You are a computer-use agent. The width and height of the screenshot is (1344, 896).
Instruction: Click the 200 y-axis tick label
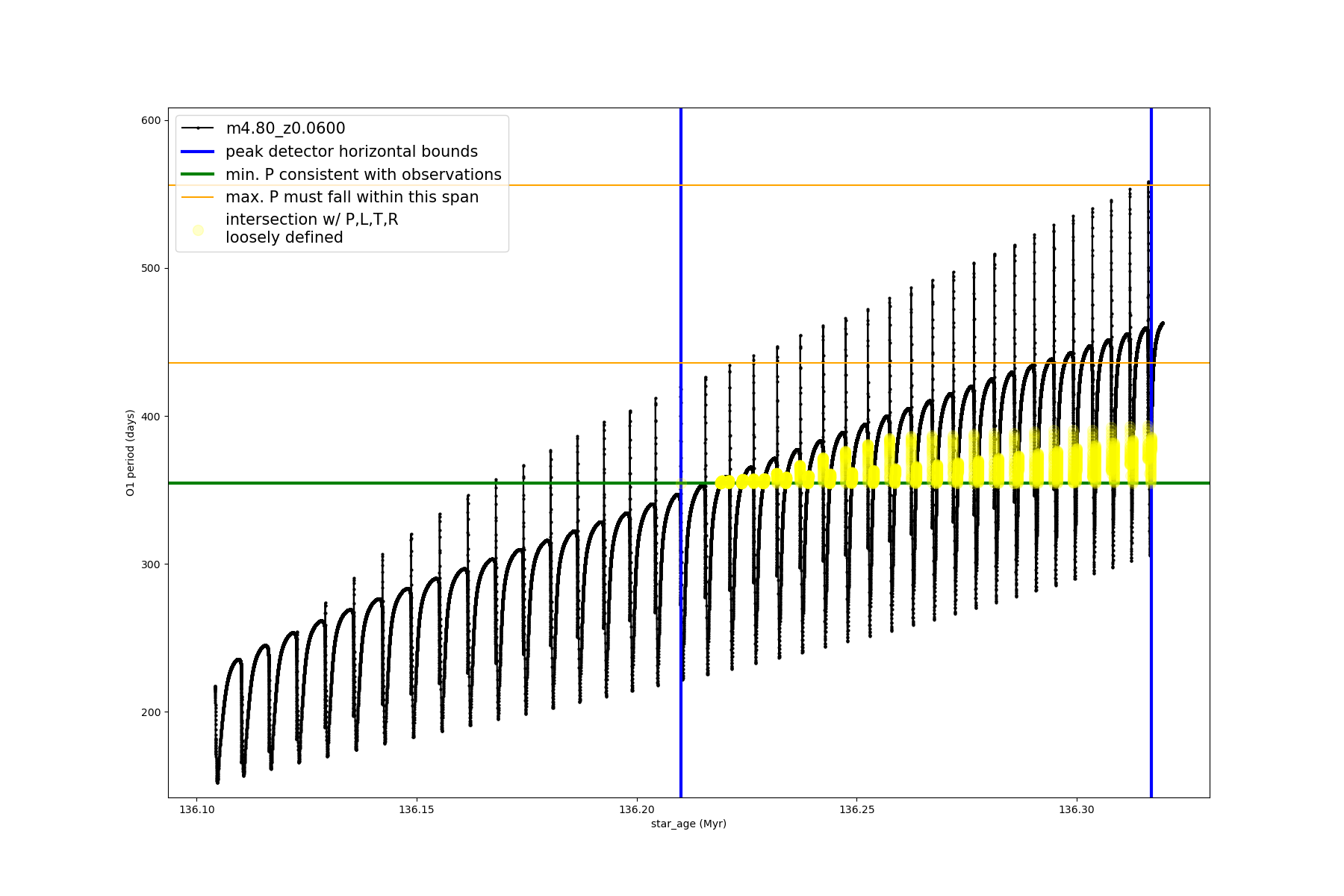[x=152, y=712]
